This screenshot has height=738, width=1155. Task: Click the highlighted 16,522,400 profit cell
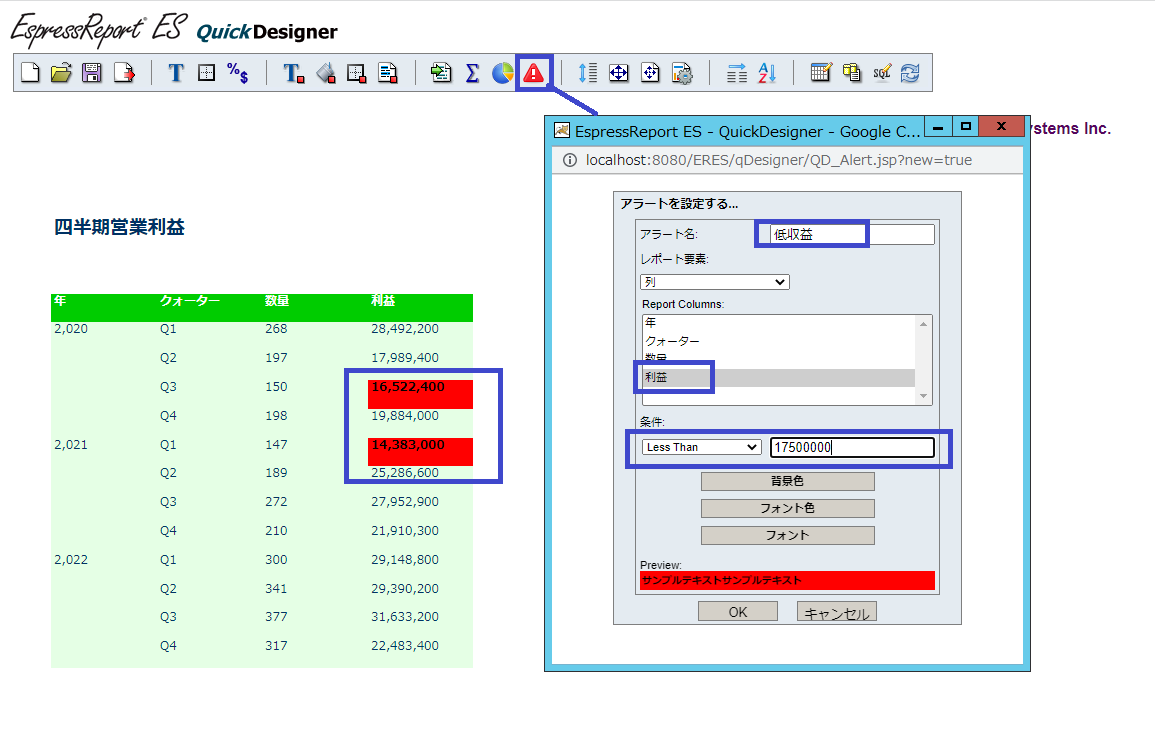420,393
